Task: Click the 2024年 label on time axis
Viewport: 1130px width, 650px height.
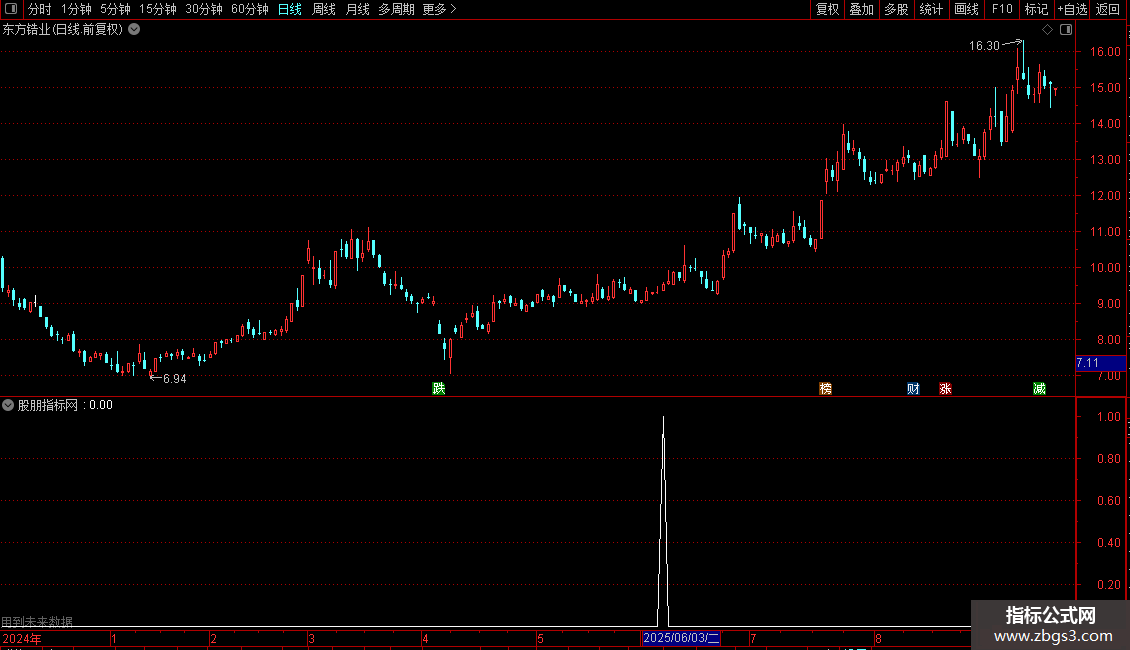Action: (22, 638)
